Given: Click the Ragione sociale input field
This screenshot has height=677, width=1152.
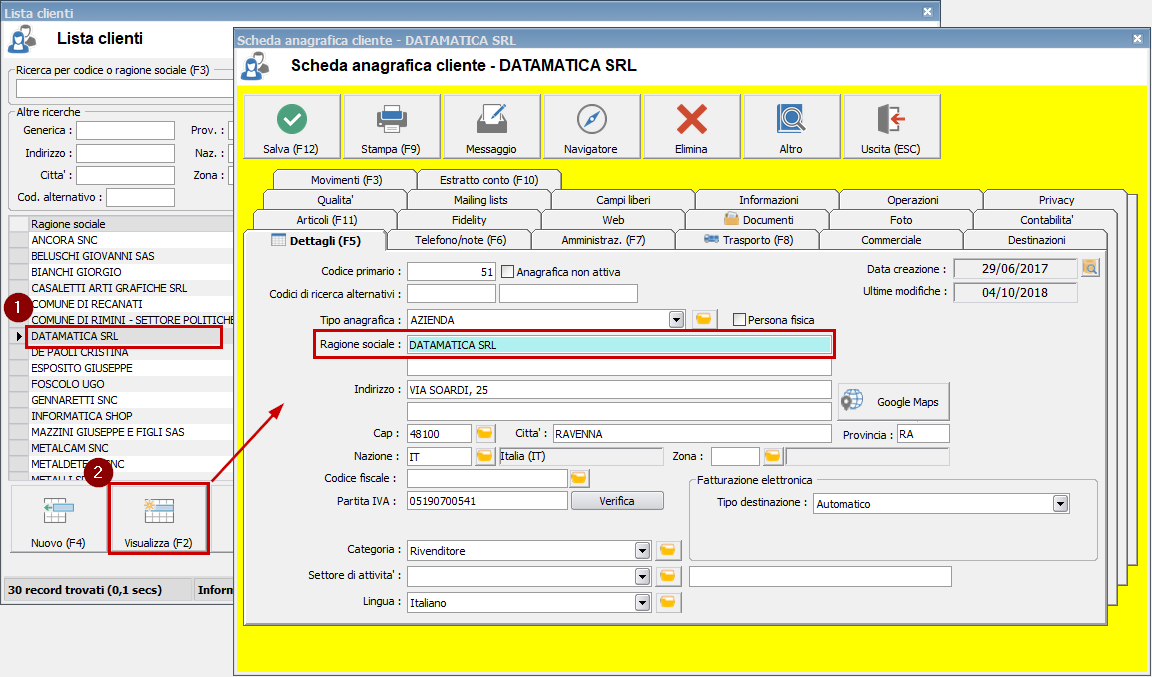Looking at the screenshot, I should tap(619, 345).
